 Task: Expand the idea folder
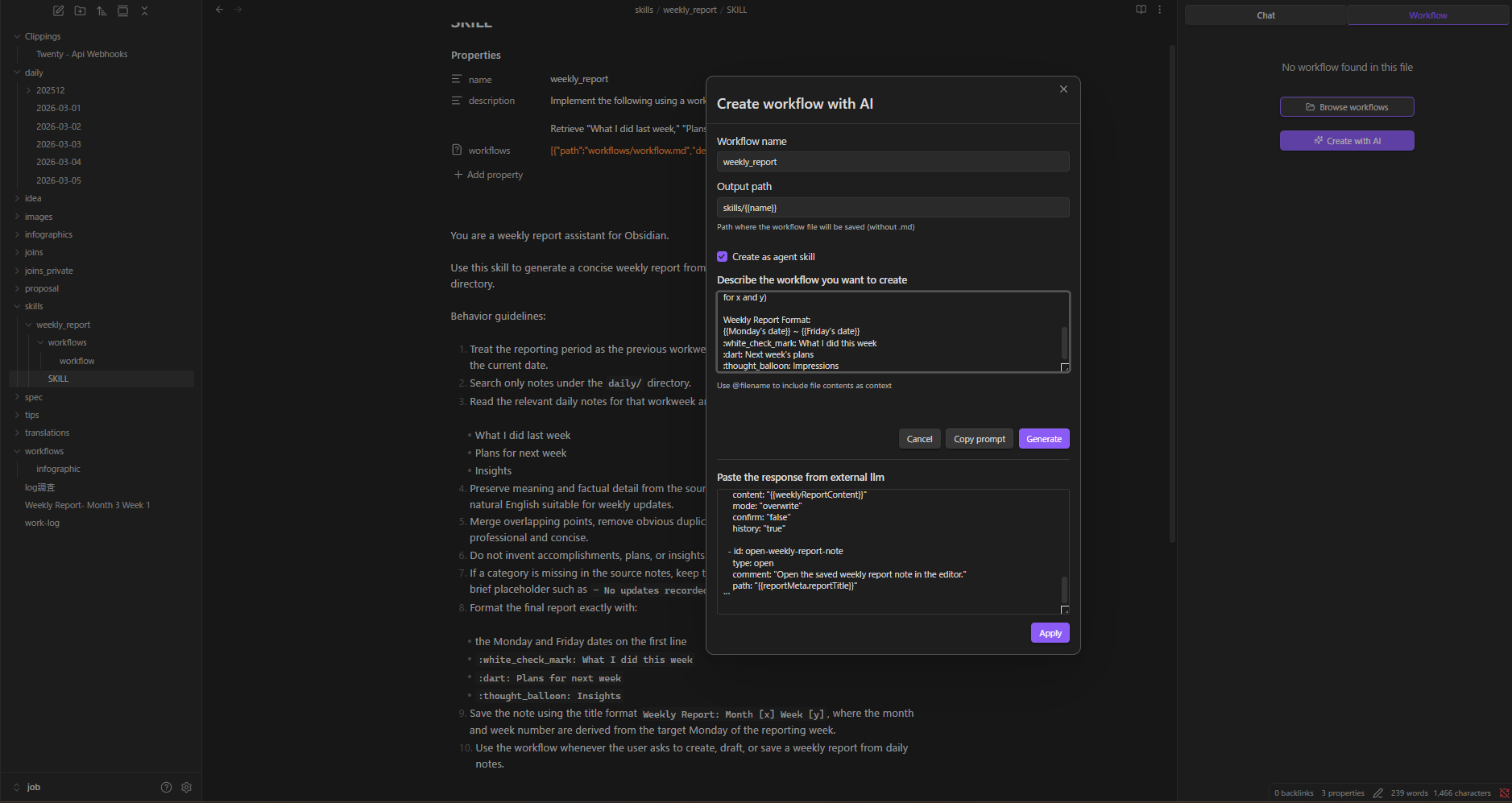17,198
